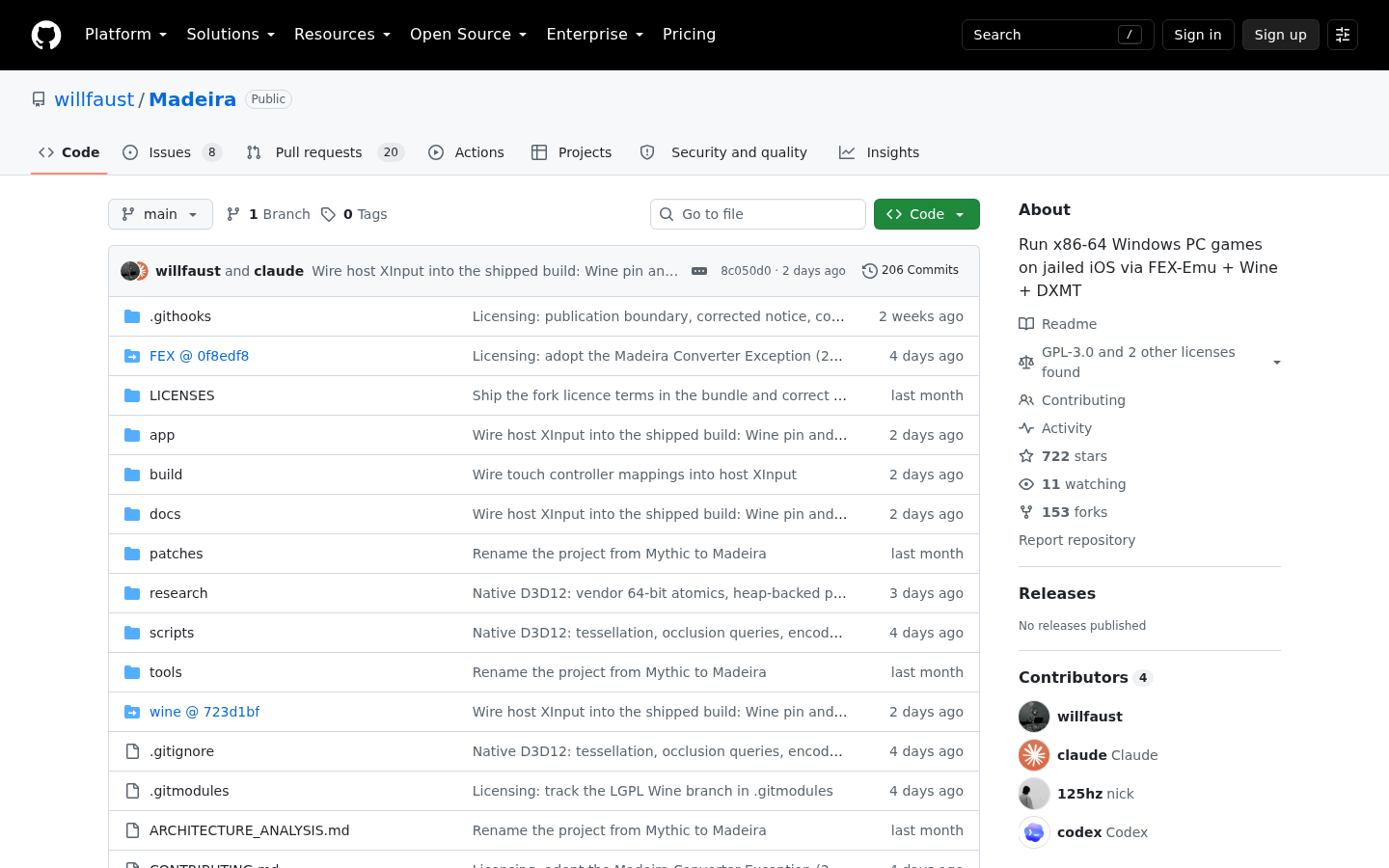Click the license scale icon

click(1026, 363)
